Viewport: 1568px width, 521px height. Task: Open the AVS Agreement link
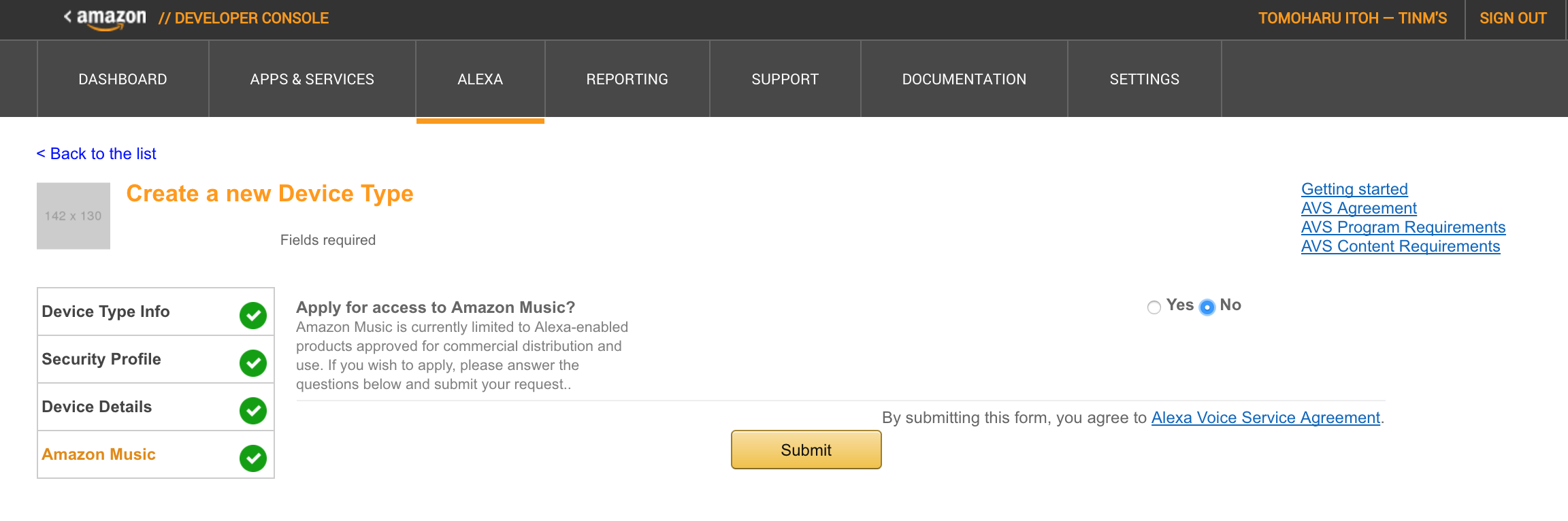point(1358,208)
